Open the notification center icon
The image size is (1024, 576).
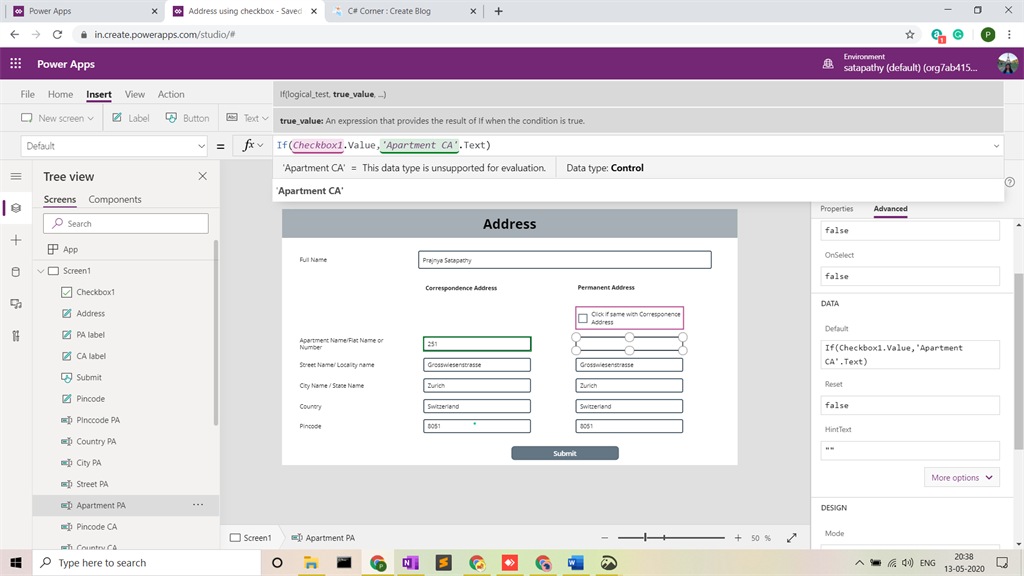tap(1002, 562)
